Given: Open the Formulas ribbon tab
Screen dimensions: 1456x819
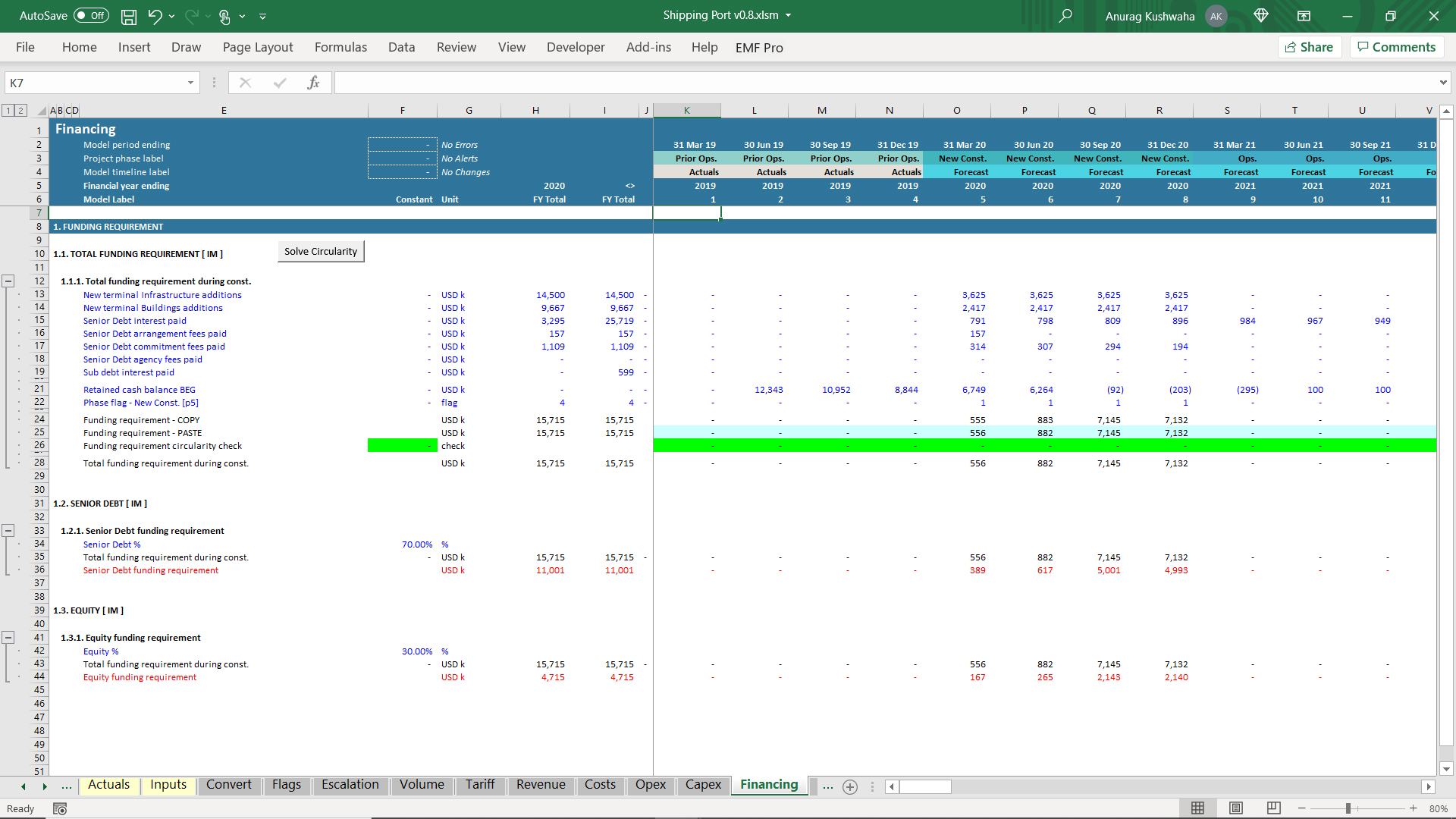Looking at the screenshot, I should coord(340,47).
